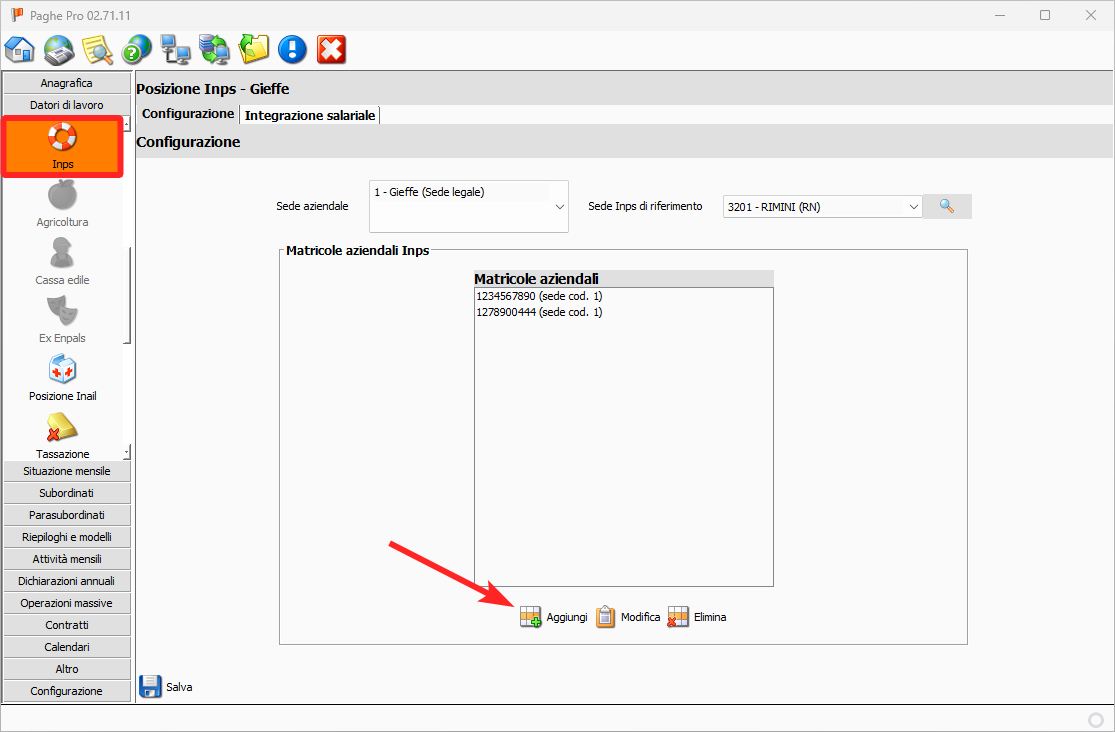Click Aggiungi to add a matricola
The height and width of the screenshot is (732, 1115).
[x=554, y=617]
